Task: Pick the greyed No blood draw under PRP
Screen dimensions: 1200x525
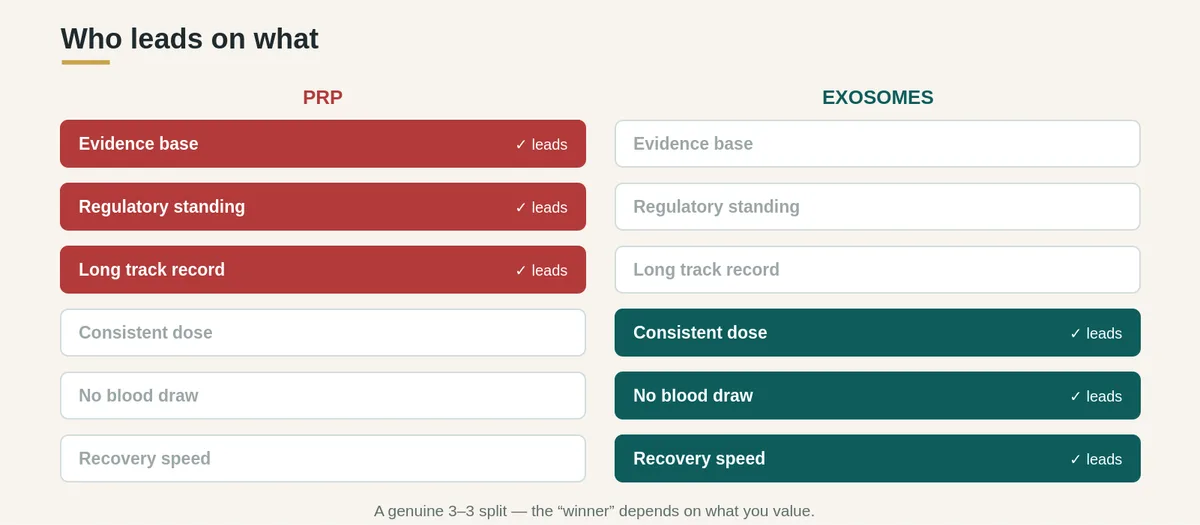Action: 323,396
